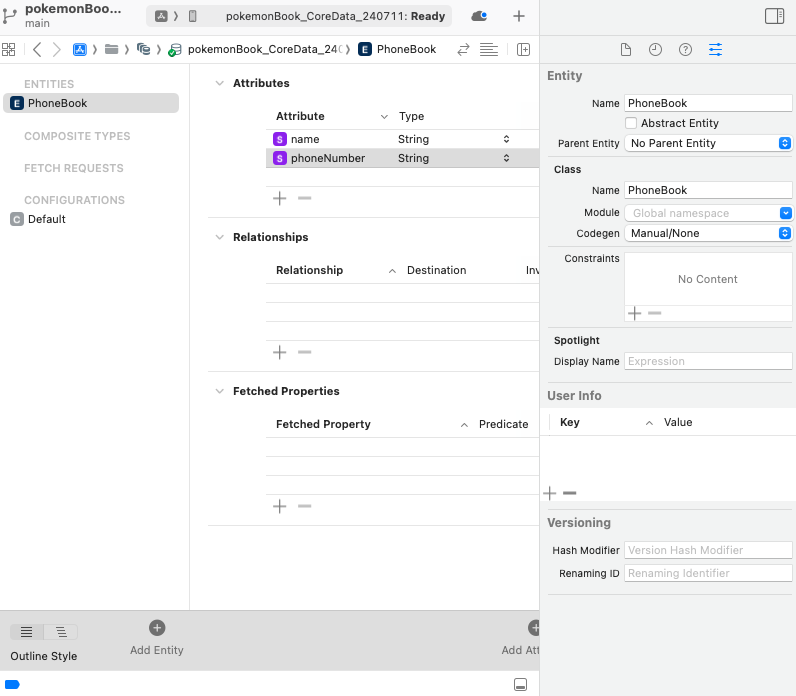Image resolution: width=796 pixels, height=696 pixels.
Task: Go back with the left chevron
Action: 37,49
